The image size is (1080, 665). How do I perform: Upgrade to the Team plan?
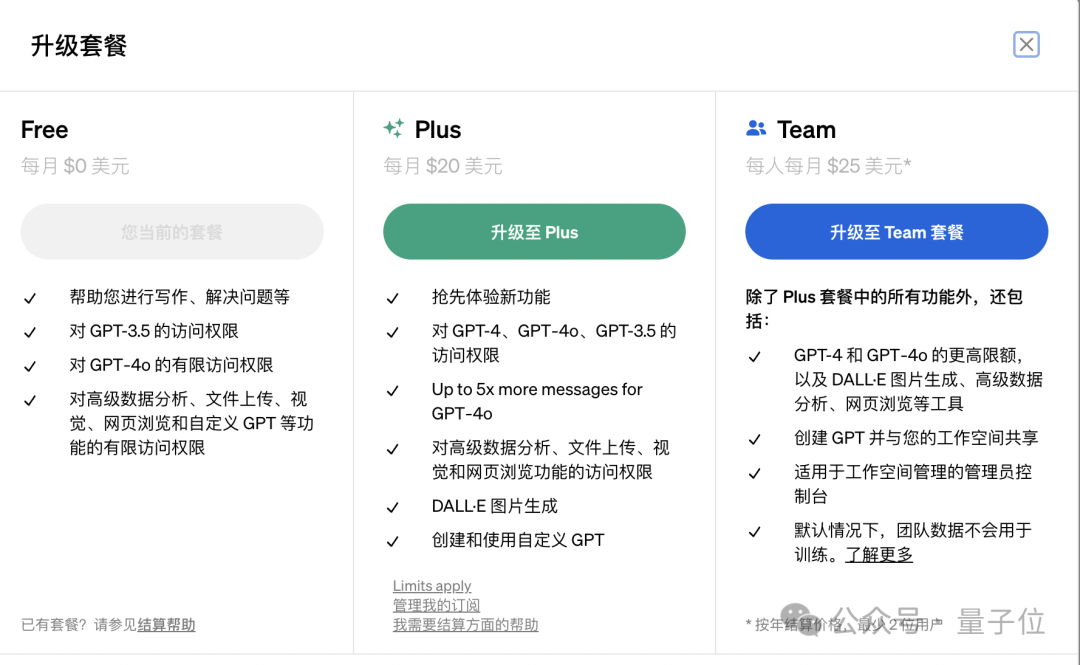[x=897, y=232]
